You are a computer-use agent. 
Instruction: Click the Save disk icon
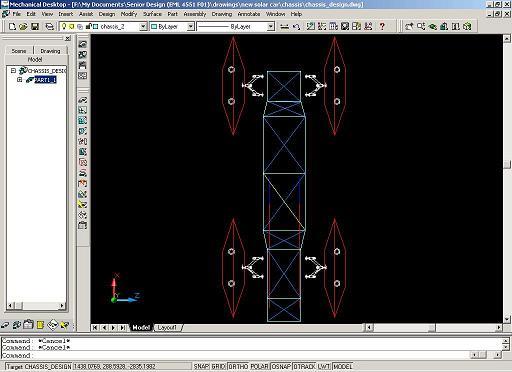pos(35,26)
